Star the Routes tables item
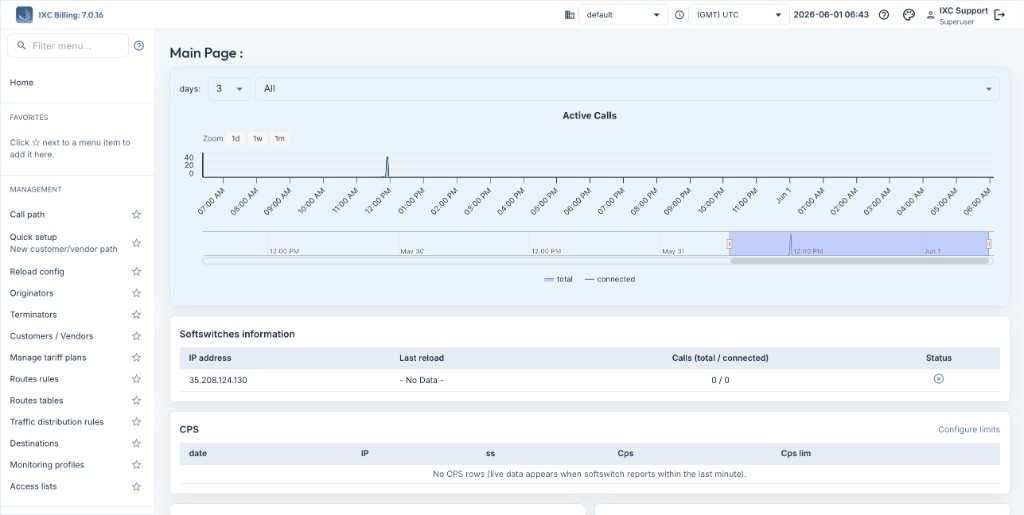The width and height of the screenshot is (1024, 515). (x=136, y=400)
